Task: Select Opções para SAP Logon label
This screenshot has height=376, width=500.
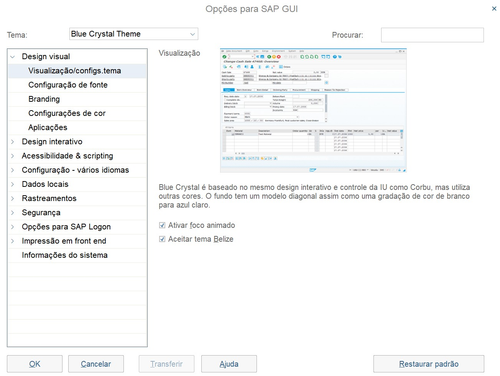Action: point(66,227)
